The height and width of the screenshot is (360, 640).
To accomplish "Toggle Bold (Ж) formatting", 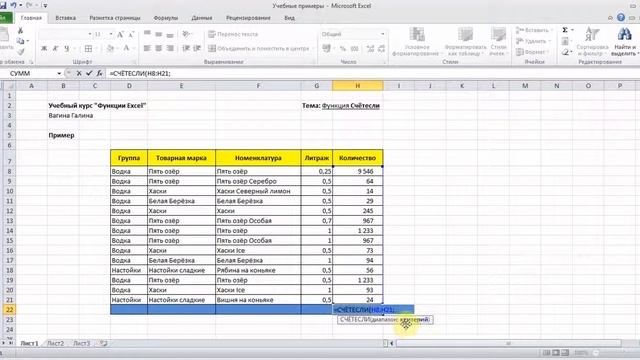I will [x=44, y=49].
